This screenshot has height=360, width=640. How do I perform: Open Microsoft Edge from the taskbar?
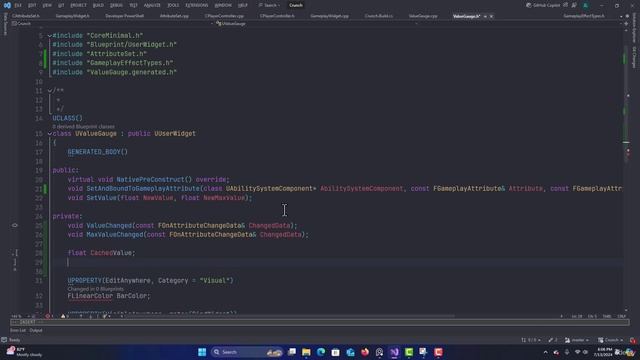(x=321, y=352)
